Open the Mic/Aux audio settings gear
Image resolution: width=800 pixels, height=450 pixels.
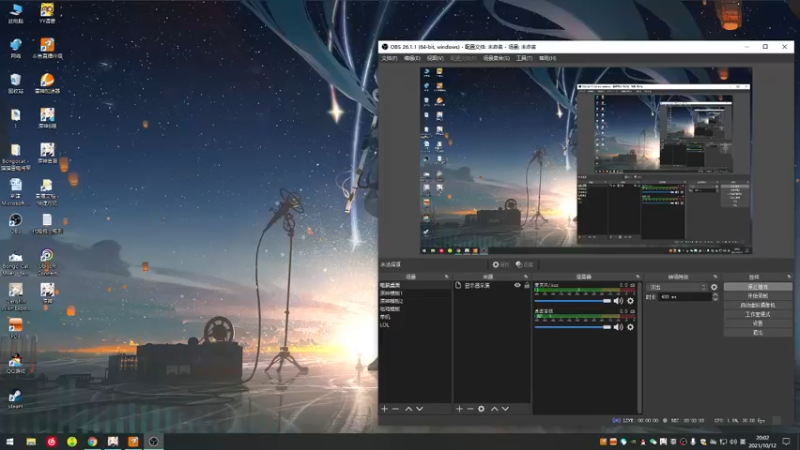coord(631,301)
